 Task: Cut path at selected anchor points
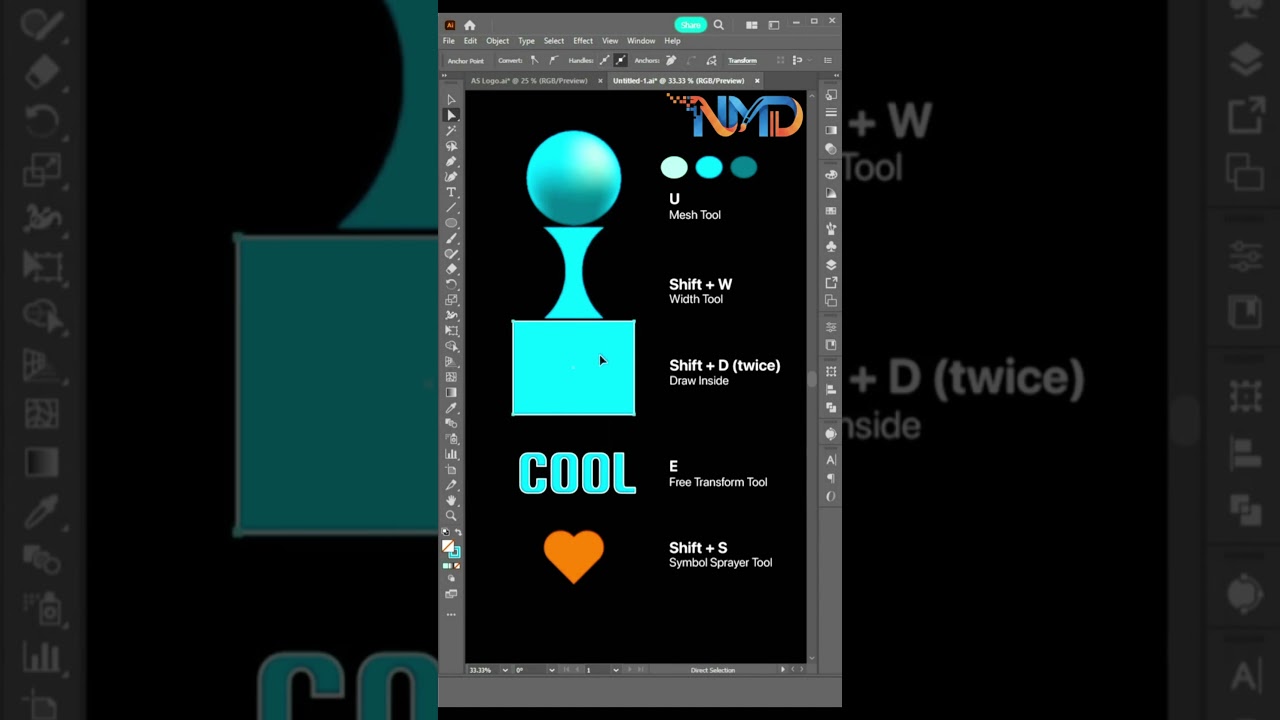click(711, 60)
